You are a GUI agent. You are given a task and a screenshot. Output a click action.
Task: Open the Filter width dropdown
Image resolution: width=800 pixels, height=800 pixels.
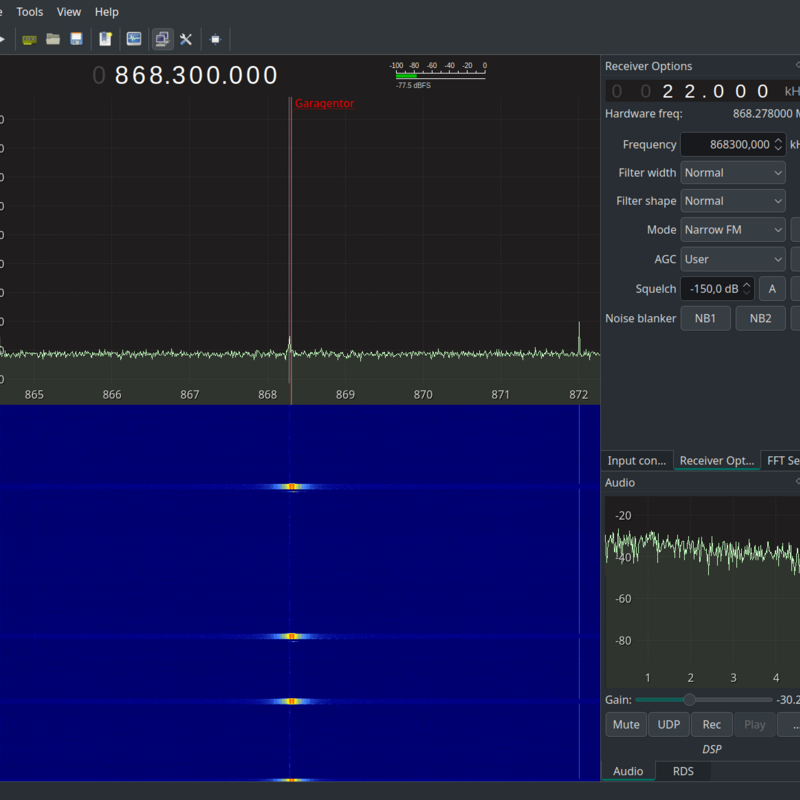pyautogui.click(x=733, y=173)
